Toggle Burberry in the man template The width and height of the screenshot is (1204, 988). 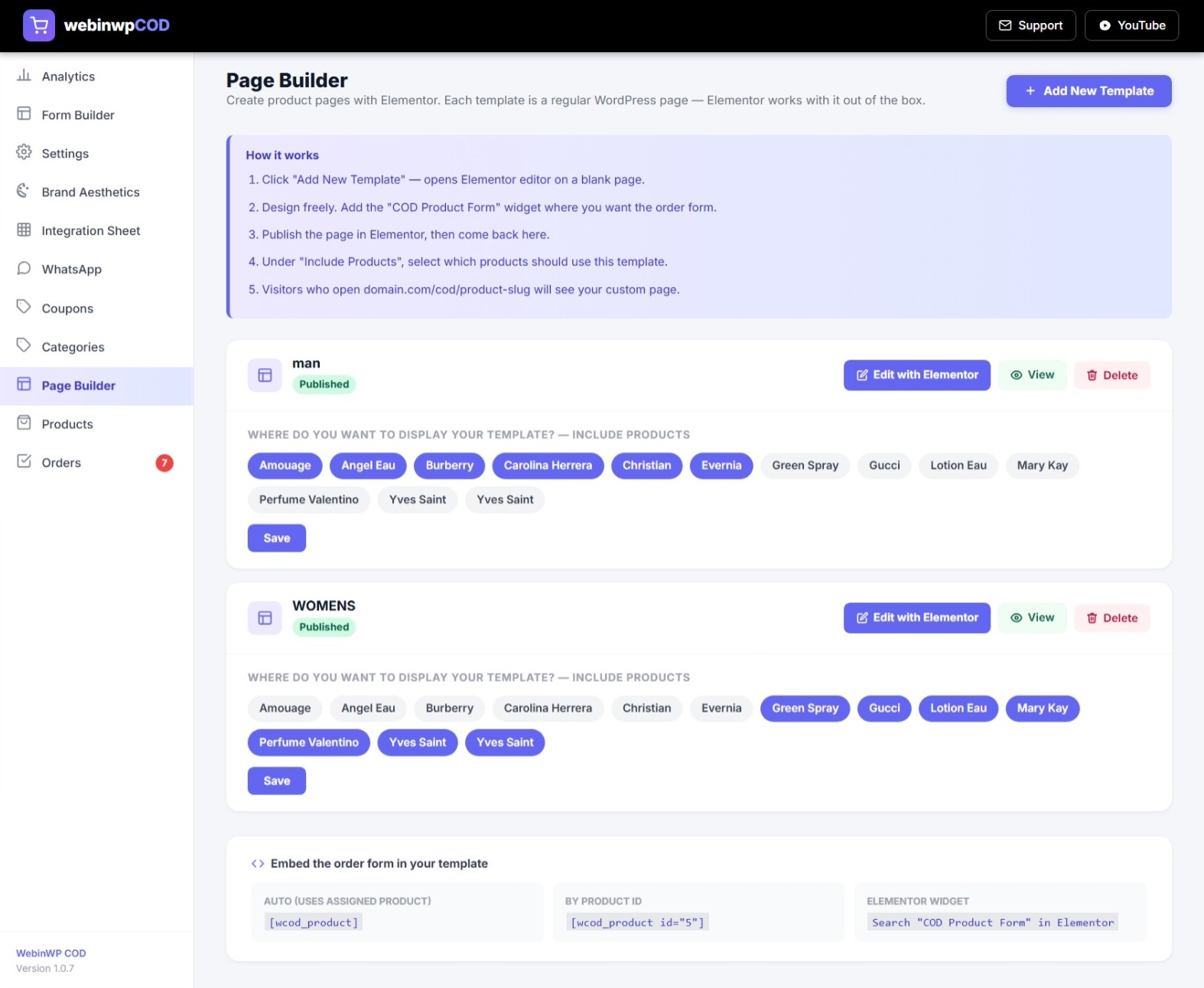point(449,465)
